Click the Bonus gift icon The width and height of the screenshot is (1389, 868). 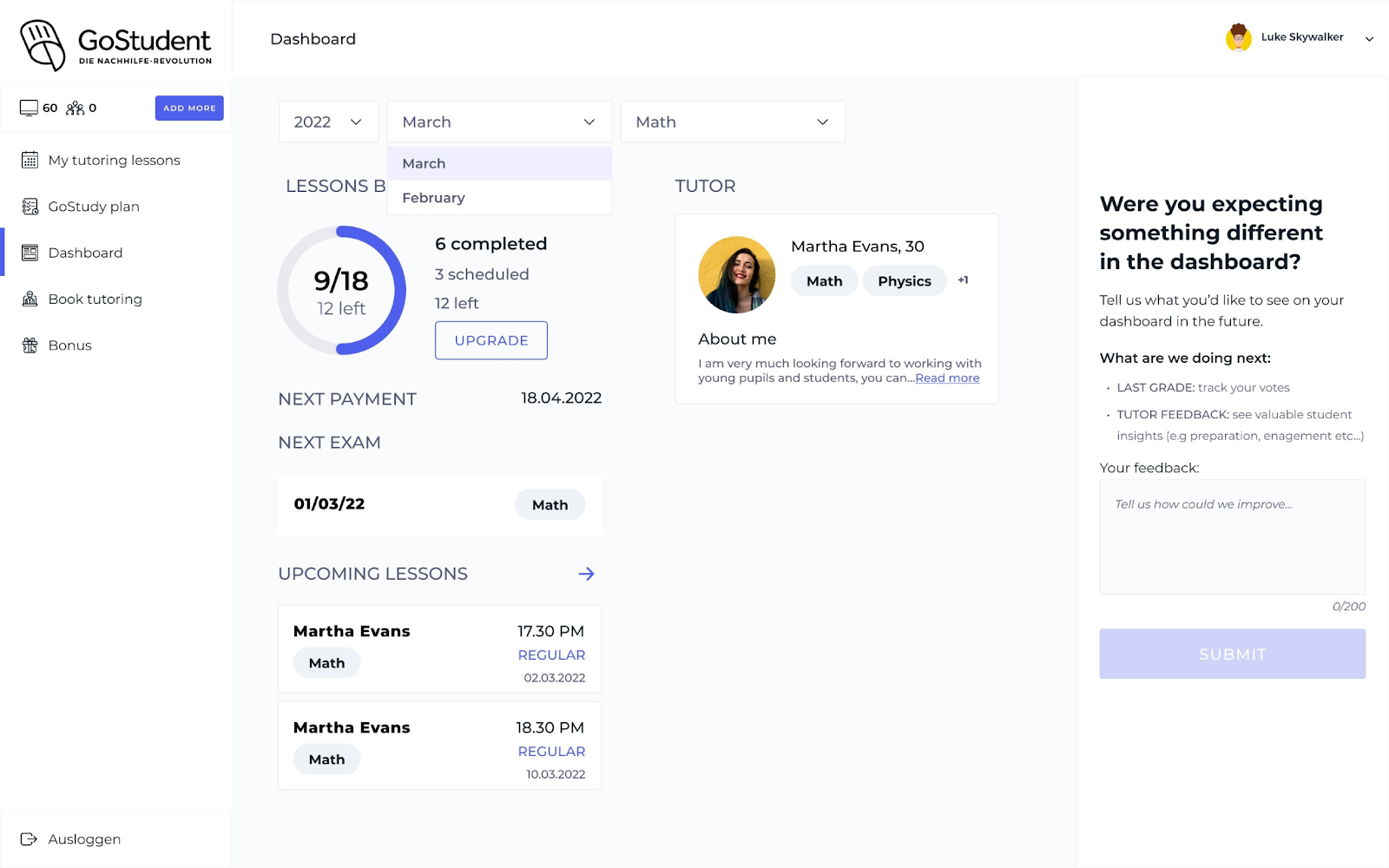[x=30, y=345]
